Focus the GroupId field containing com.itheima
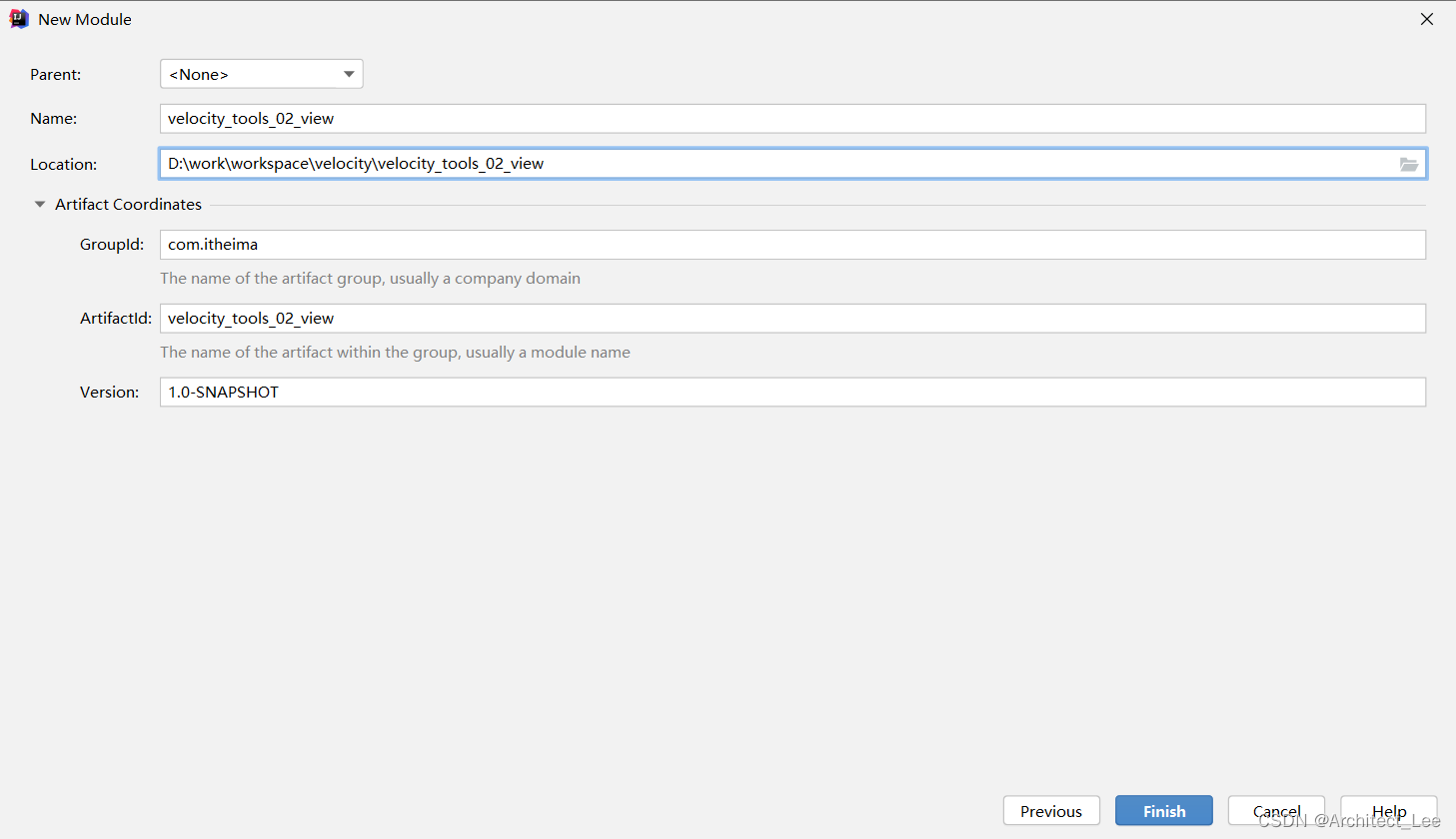This screenshot has width=1456, height=839. pyautogui.click(x=792, y=245)
